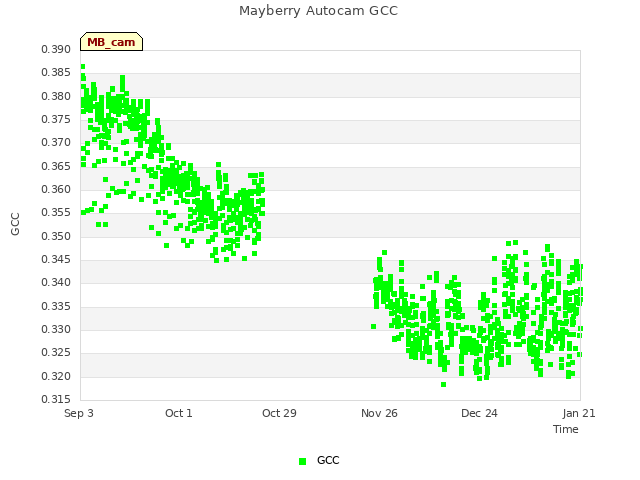Click the 0.320 y-axis value

click(x=56, y=376)
